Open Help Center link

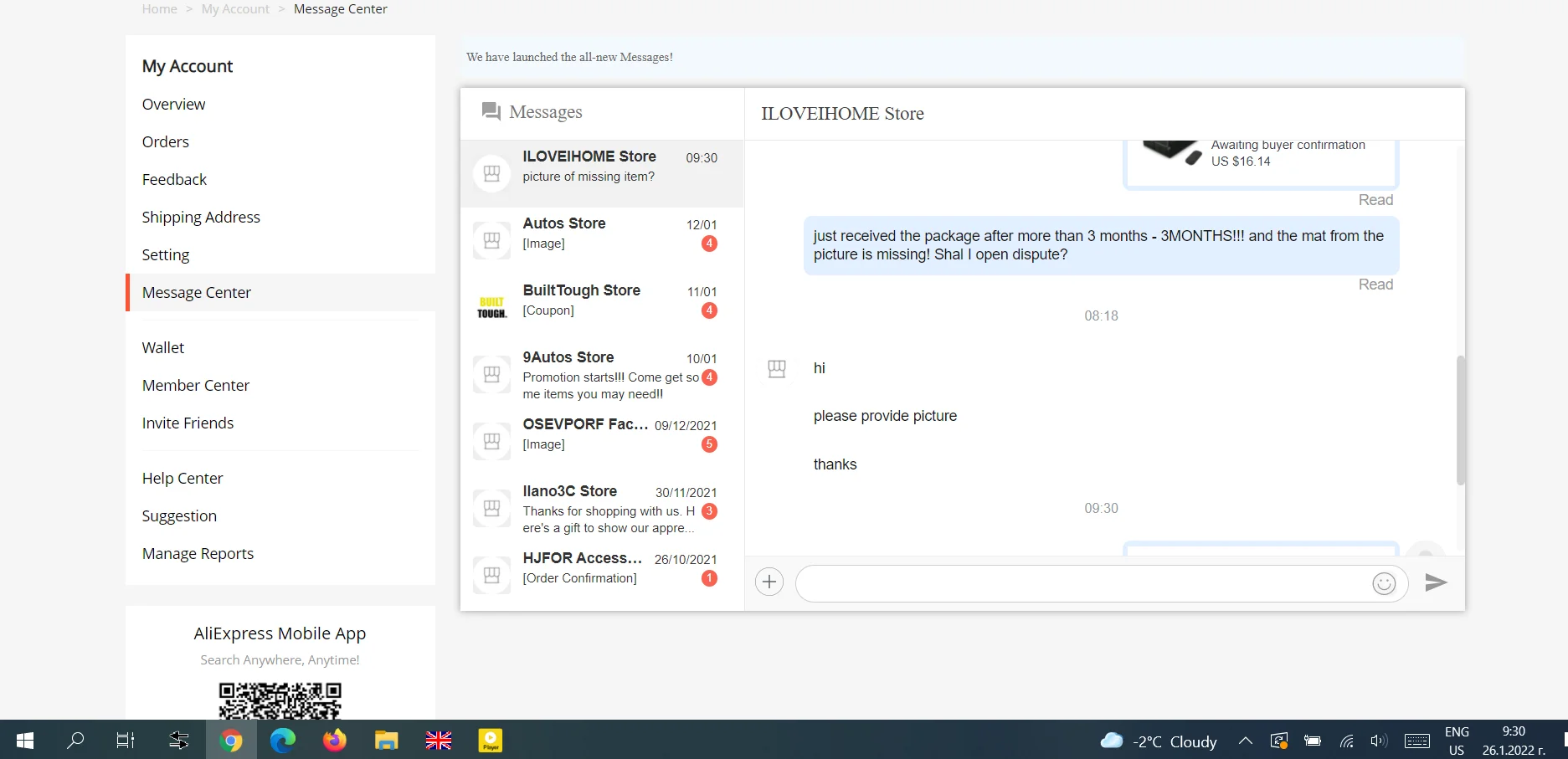183,478
